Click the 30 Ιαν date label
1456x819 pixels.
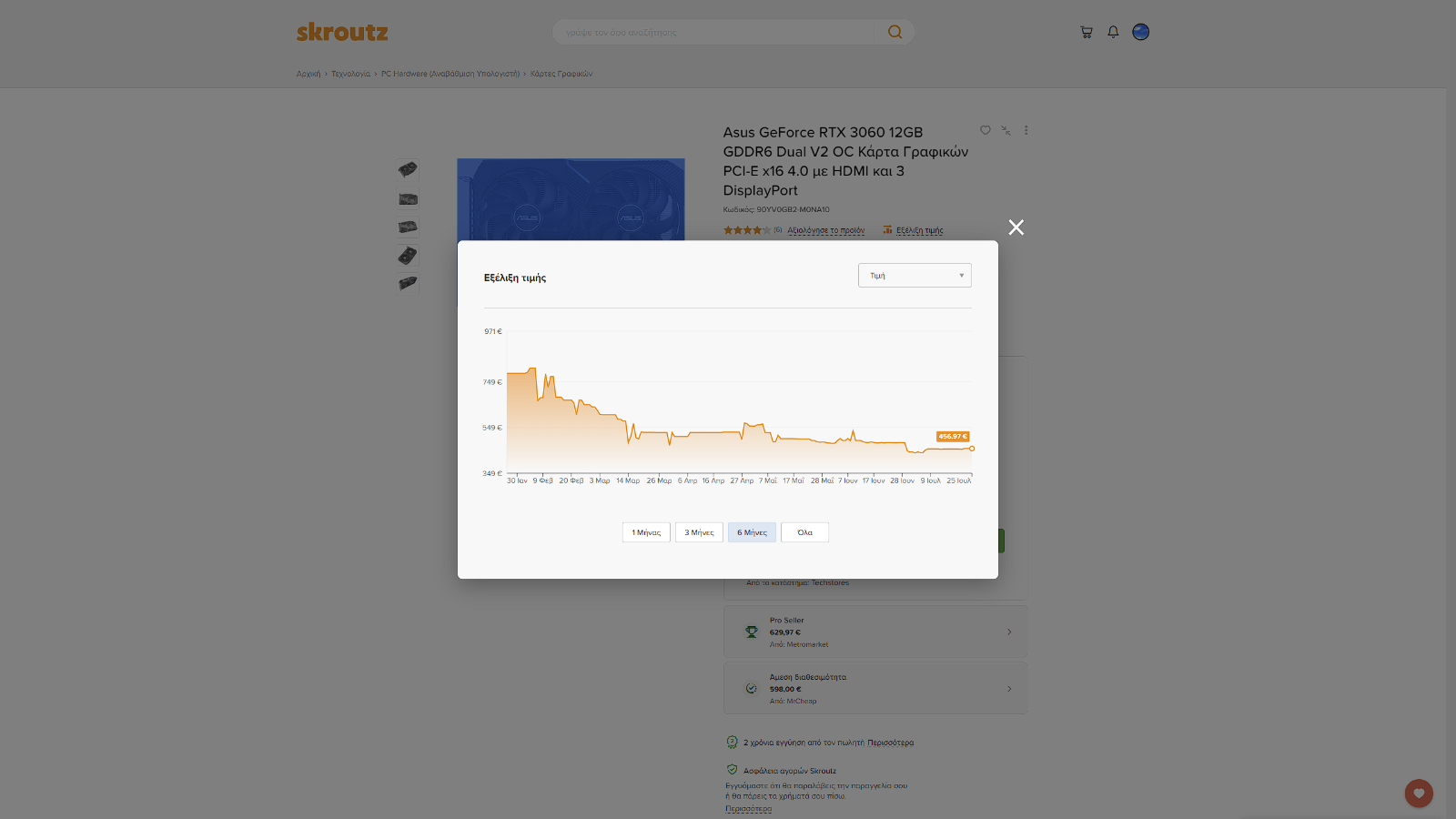[x=517, y=480]
